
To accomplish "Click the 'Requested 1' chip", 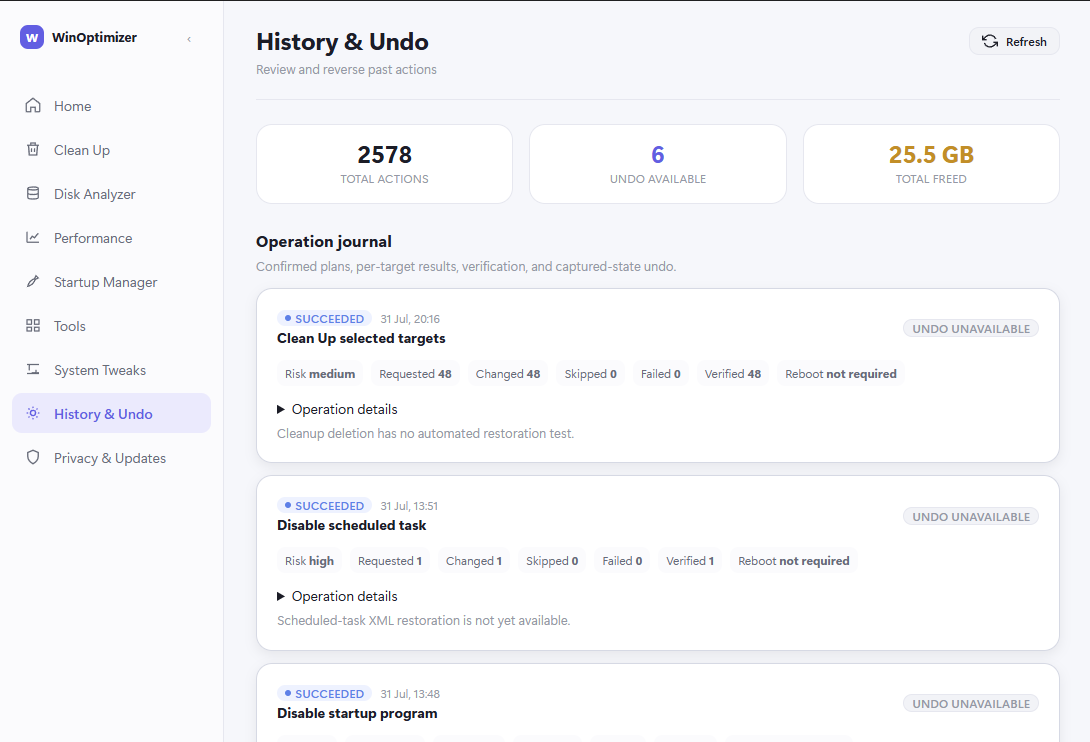I will [x=390, y=560].
